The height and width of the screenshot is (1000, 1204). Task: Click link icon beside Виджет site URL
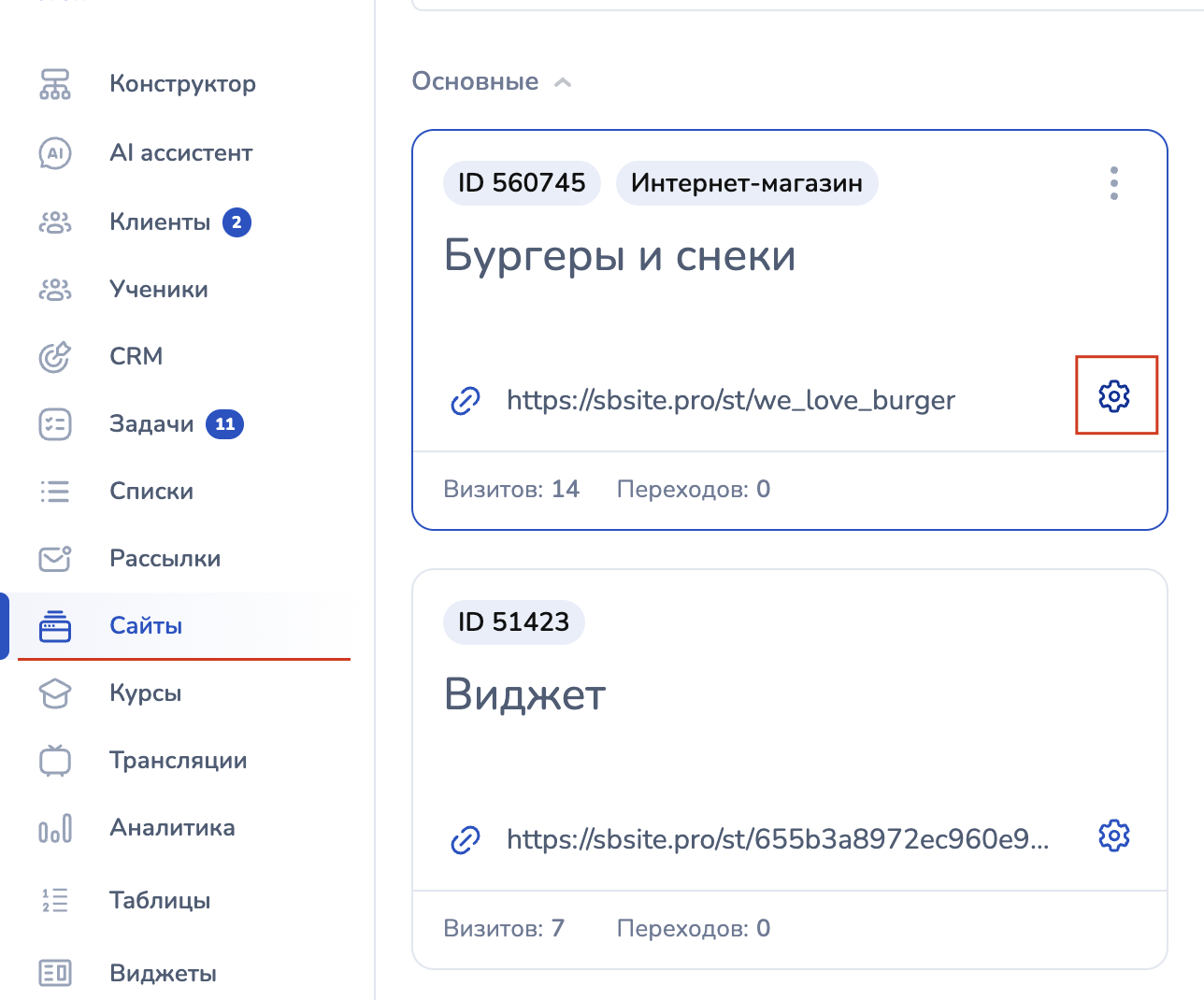(x=466, y=840)
